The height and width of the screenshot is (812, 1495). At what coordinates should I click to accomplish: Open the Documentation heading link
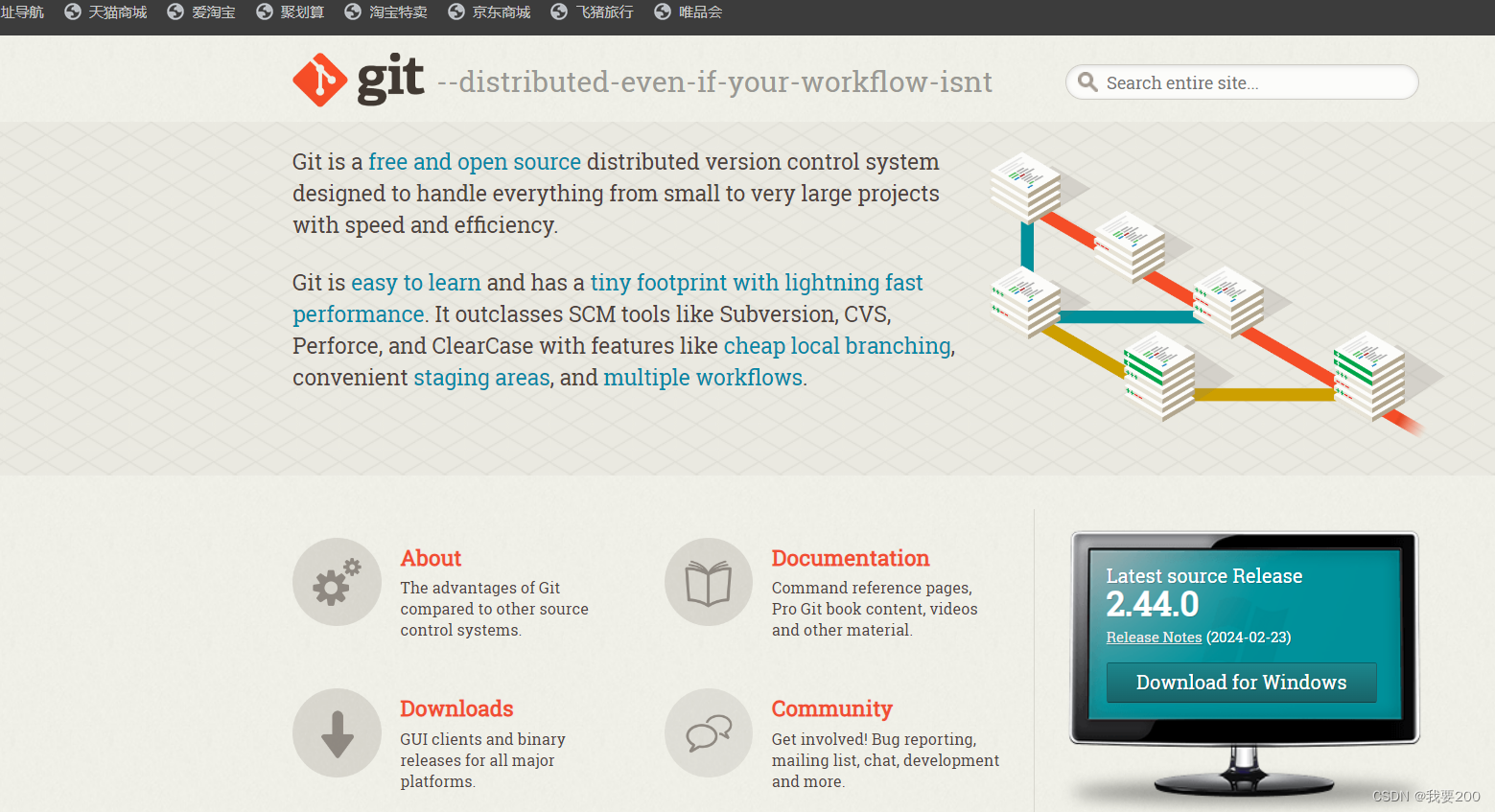tap(851, 558)
